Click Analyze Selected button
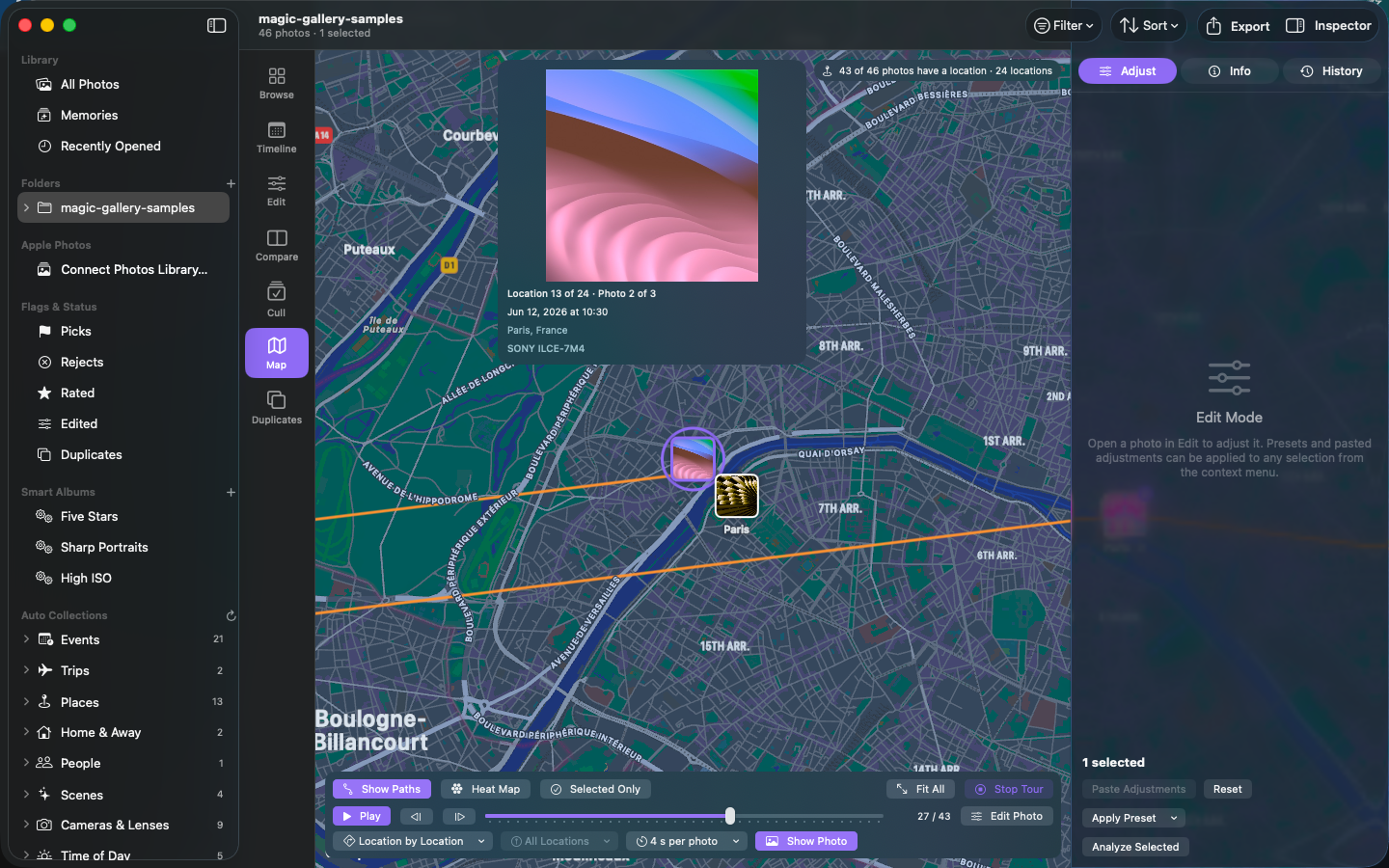Screen dimensions: 1389x868 [1135, 847]
